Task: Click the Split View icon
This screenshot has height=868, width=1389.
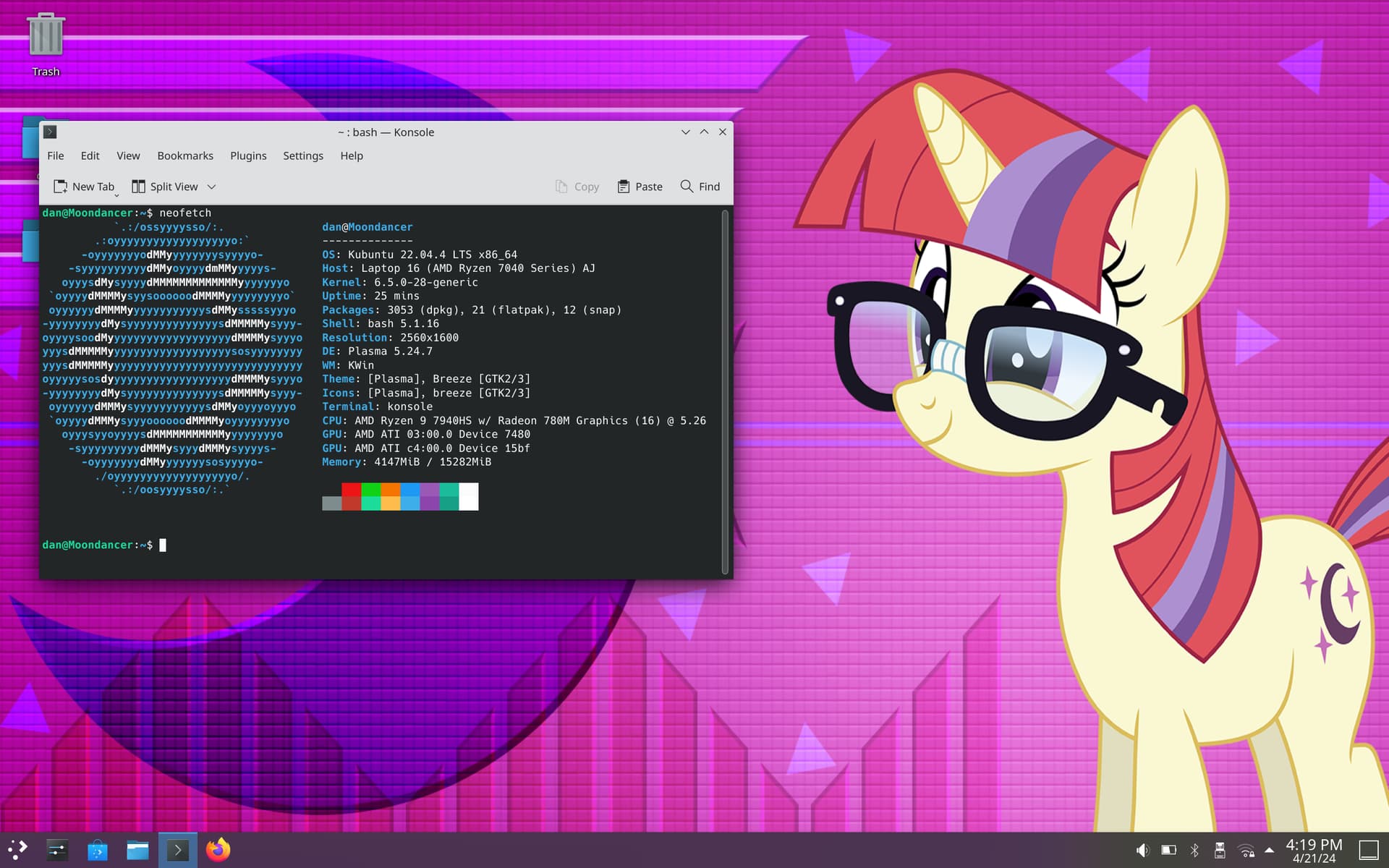Action: pos(138,187)
